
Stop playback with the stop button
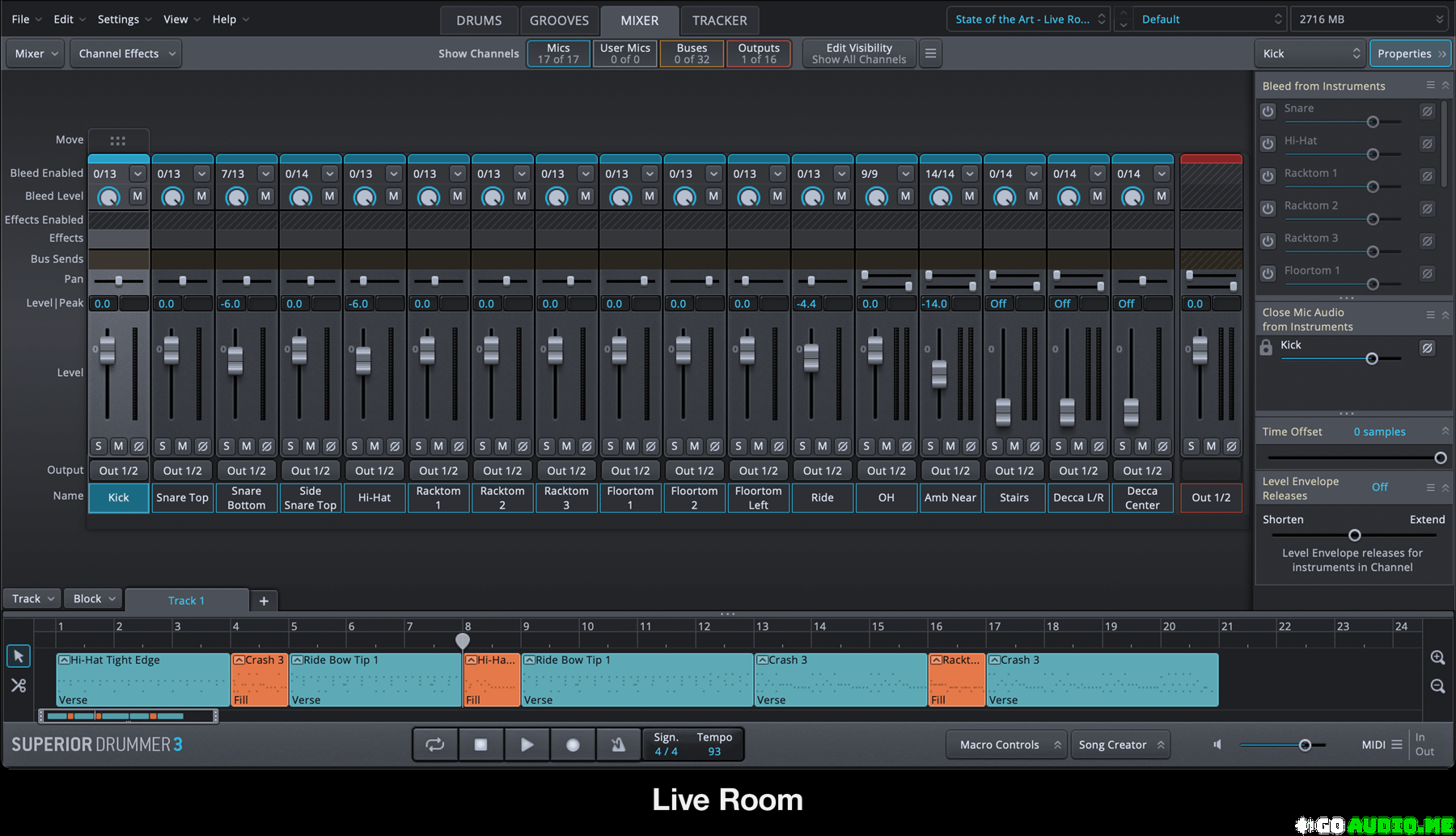[x=480, y=745]
